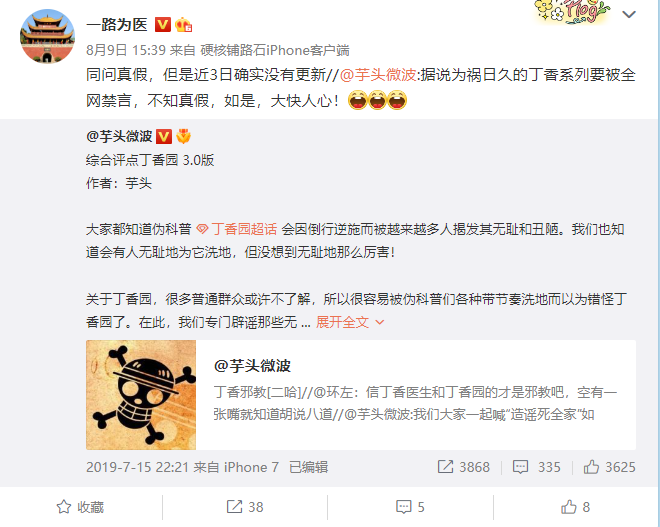Toggle like thumbs-up showing 8
660x527 pixels.
(x=575, y=507)
